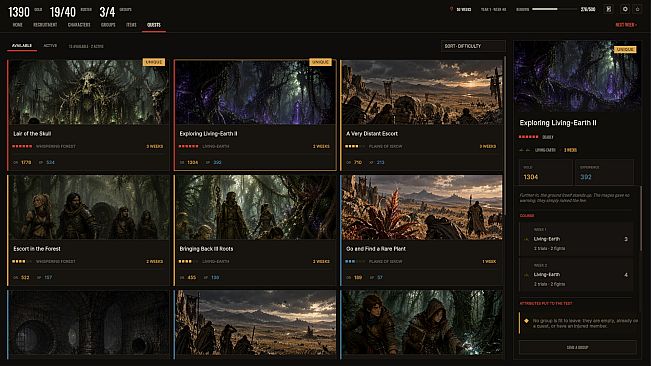Select the Exploring Living-Earth II quest card image
The height and width of the screenshot is (366, 651).
point(255,92)
